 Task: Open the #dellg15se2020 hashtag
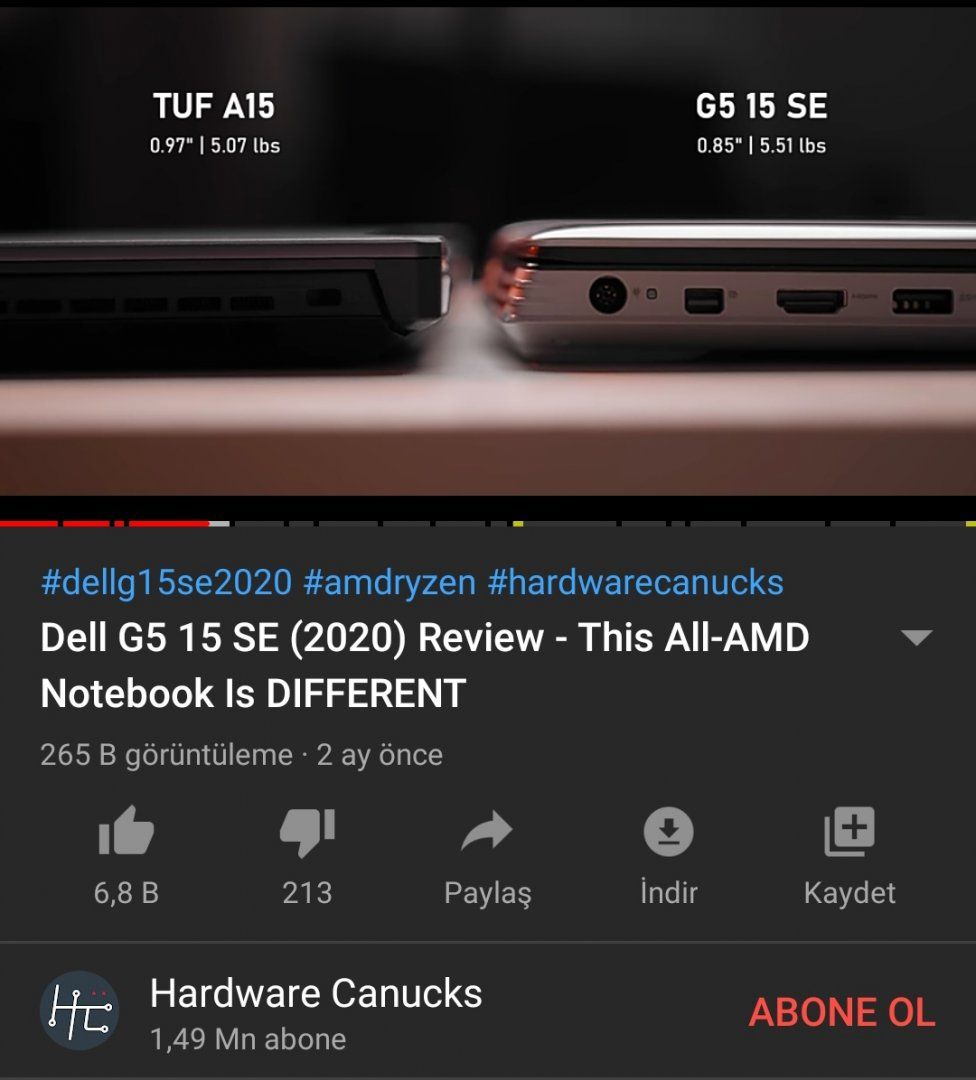pyautogui.click(x=166, y=582)
